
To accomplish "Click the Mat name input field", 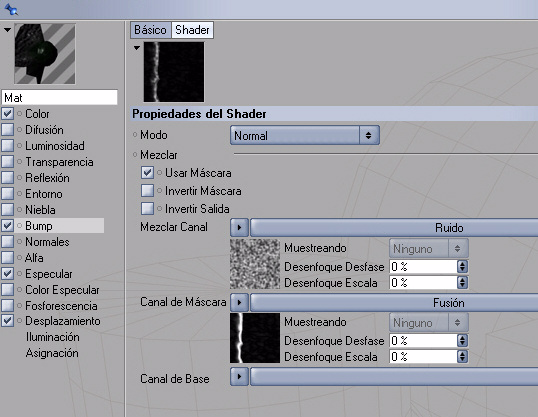I will click(59, 97).
